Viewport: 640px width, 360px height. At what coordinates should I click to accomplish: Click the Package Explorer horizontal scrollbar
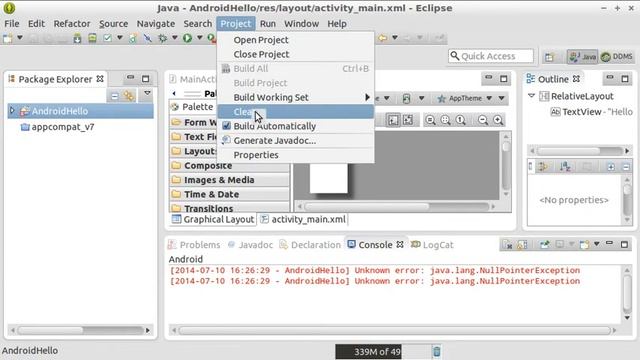[x=80, y=330]
